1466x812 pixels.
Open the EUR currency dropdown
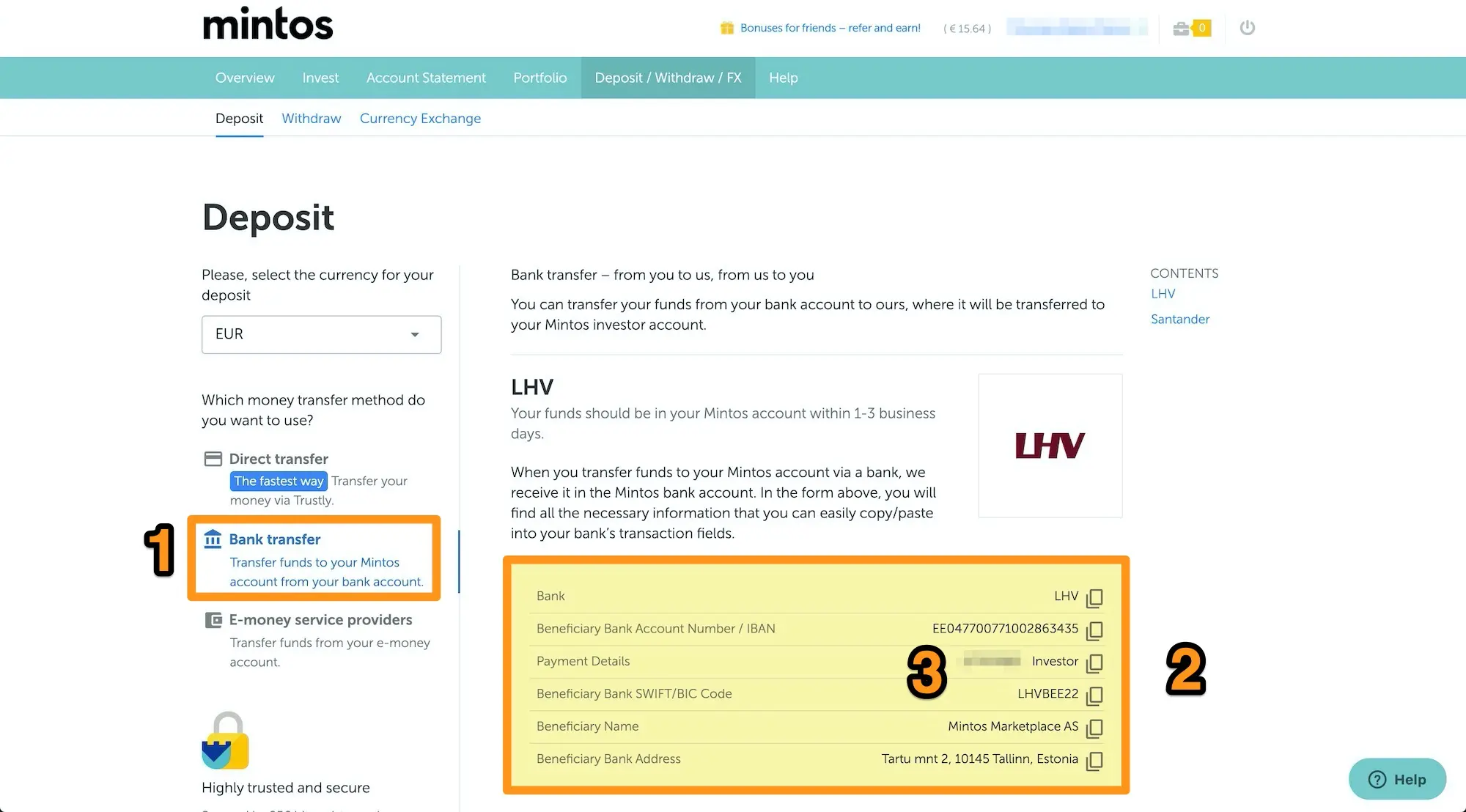pyautogui.click(x=321, y=334)
